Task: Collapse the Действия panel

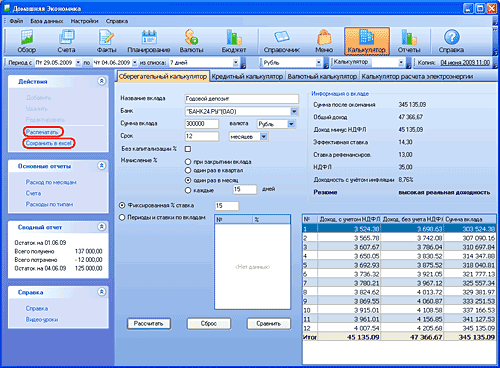Action: [x=102, y=81]
